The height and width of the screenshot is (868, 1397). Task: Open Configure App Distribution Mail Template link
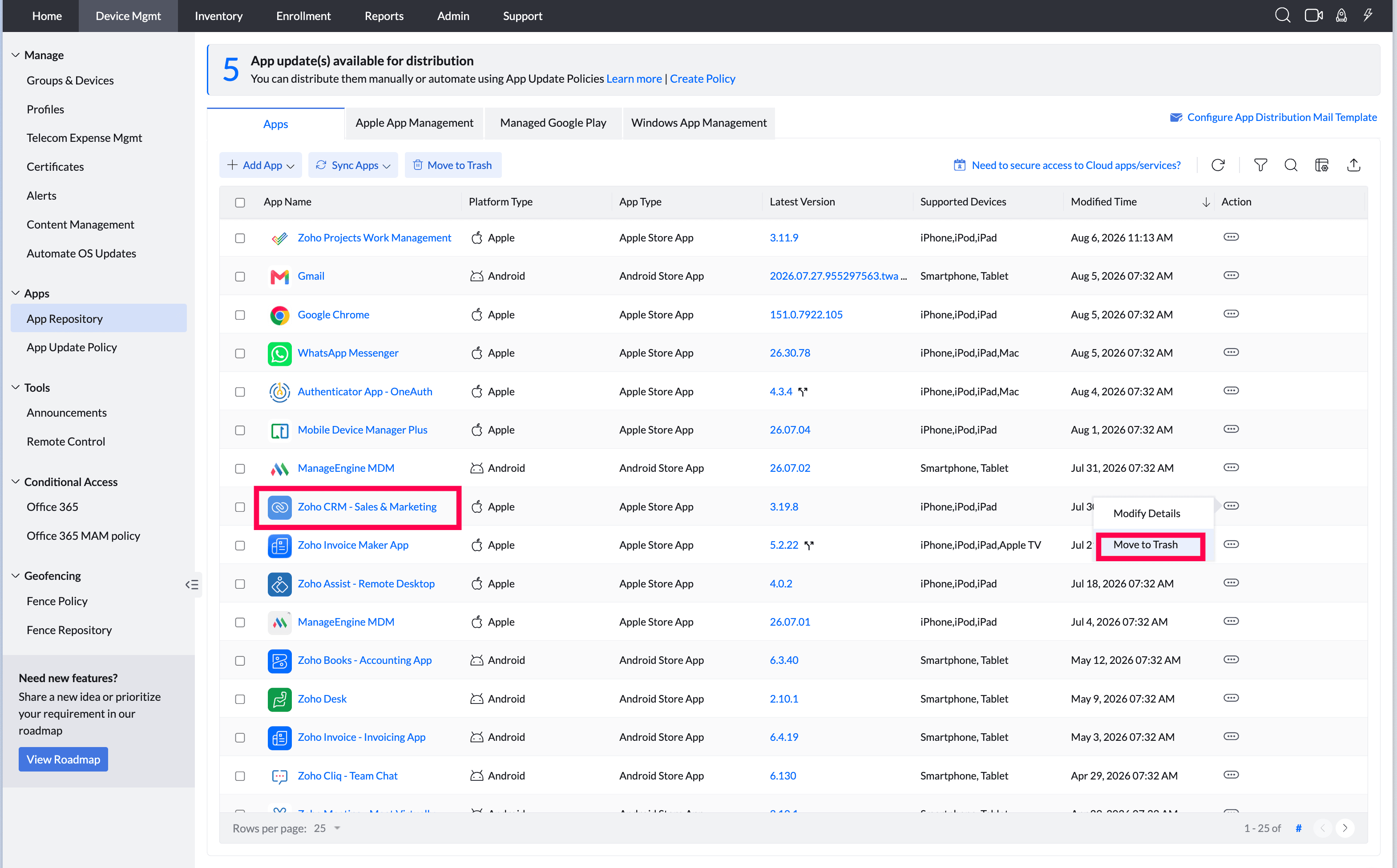point(1273,117)
